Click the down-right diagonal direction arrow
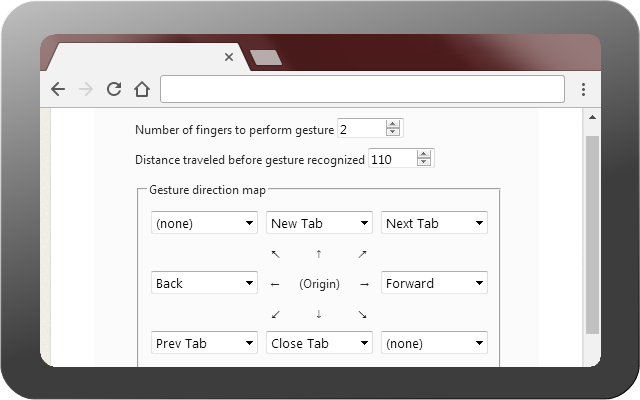640x400 pixels. (362, 315)
